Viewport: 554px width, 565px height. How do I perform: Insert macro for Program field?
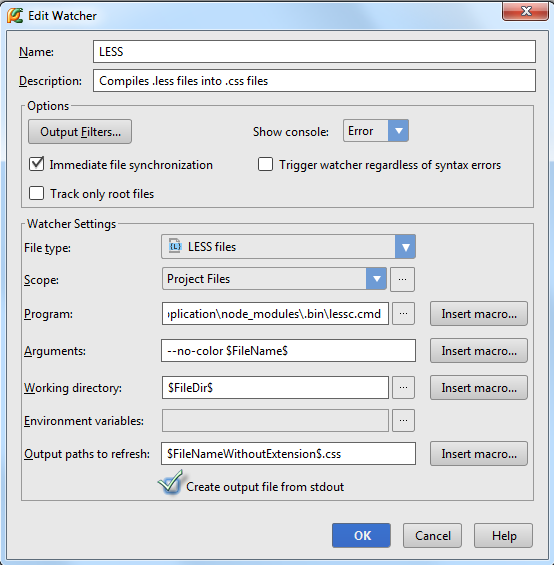click(x=479, y=314)
